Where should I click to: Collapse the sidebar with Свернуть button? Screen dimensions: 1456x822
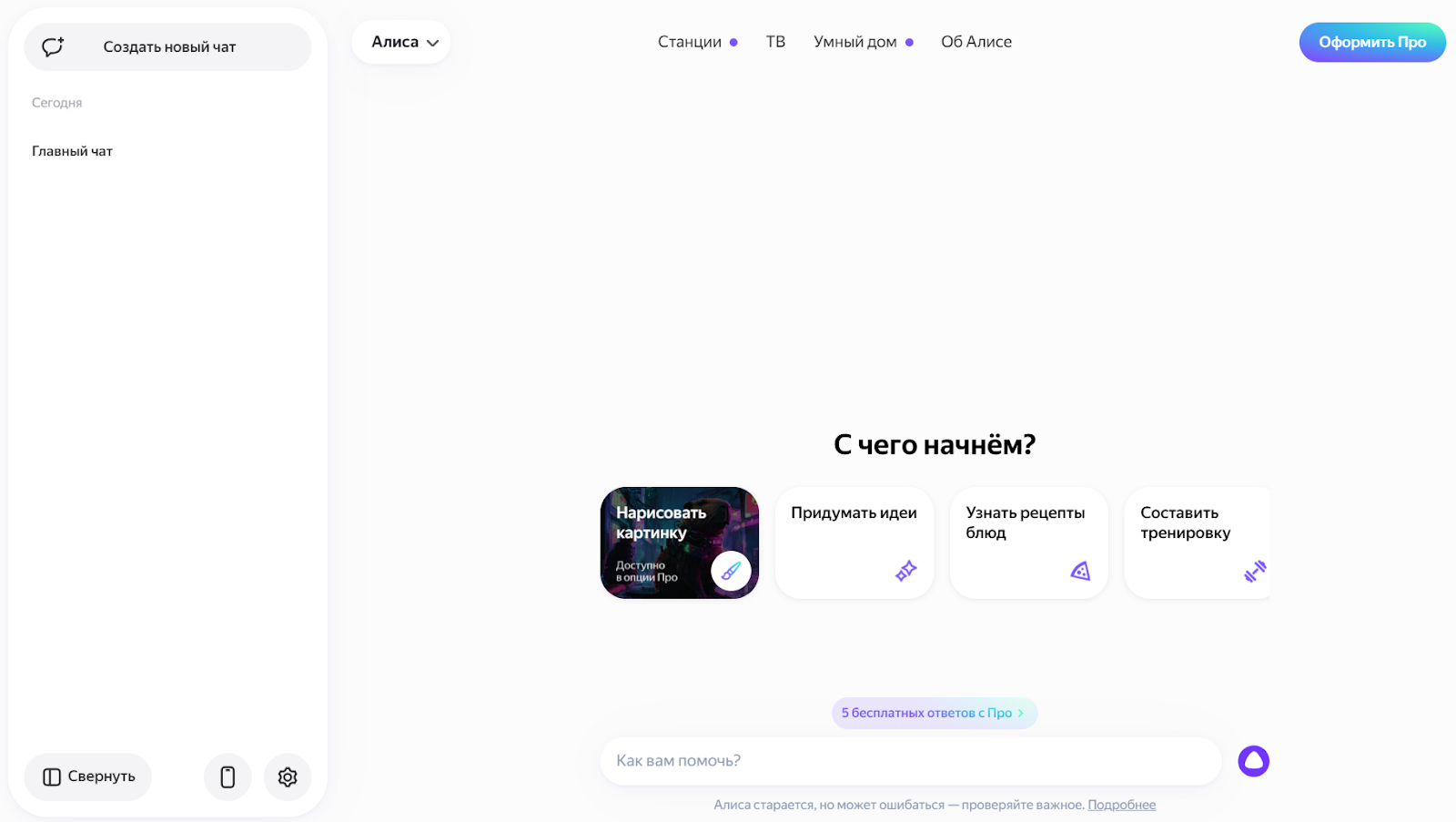click(88, 776)
